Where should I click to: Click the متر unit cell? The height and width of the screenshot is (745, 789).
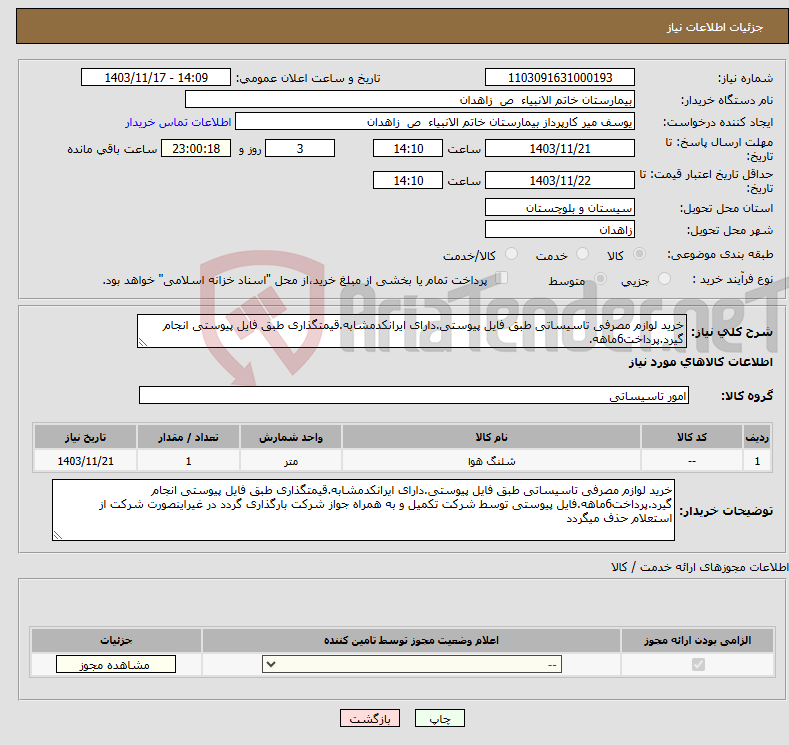click(291, 461)
